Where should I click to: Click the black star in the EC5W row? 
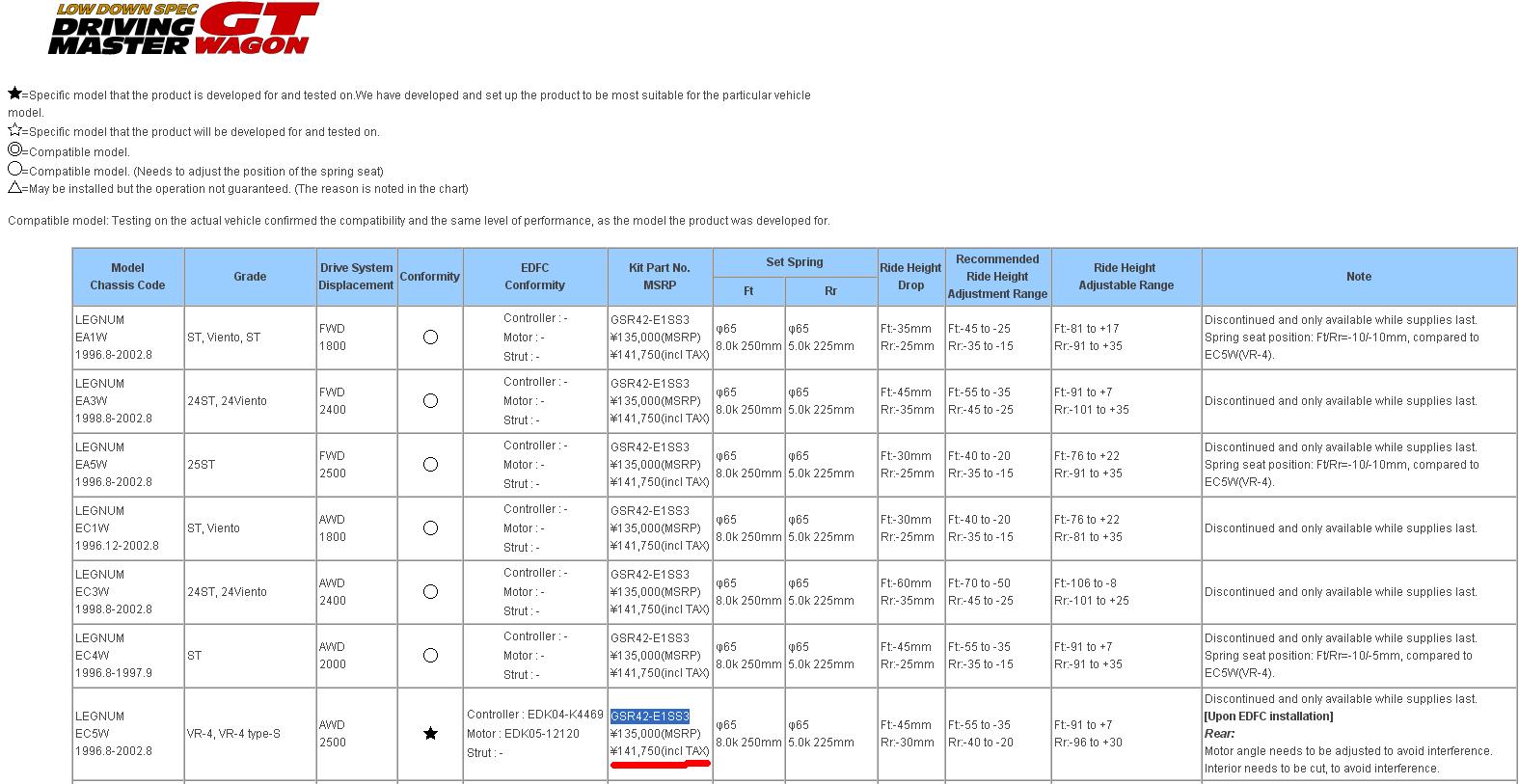pyautogui.click(x=430, y=734)
